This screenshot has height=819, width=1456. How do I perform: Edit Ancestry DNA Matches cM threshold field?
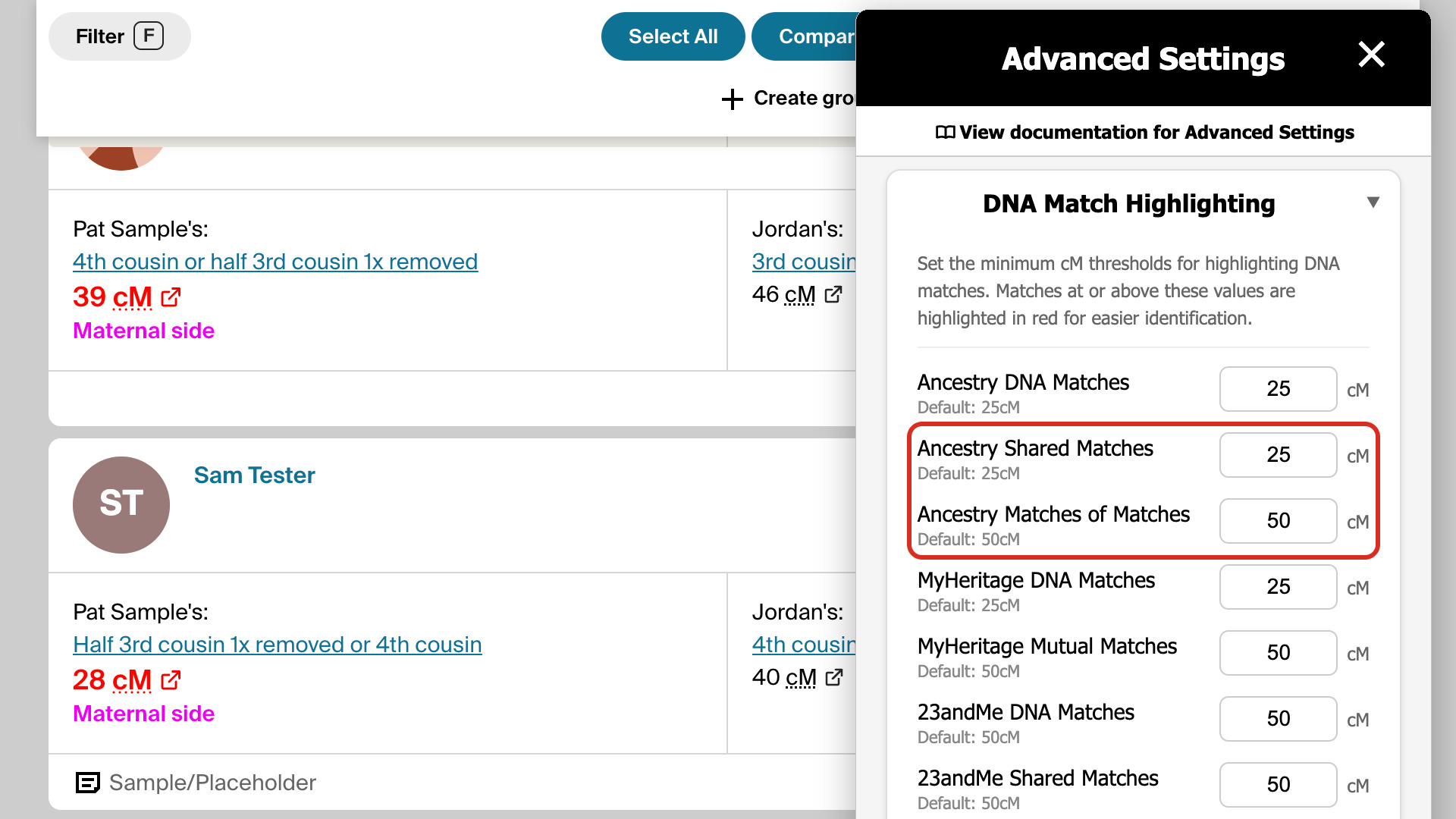(1278, 389)
